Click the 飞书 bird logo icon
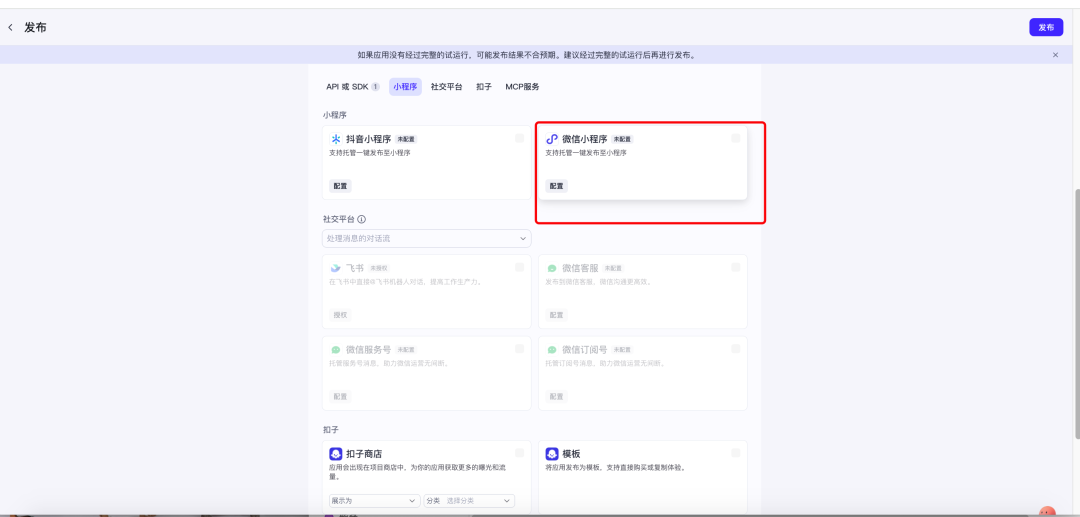 [335, 268]
